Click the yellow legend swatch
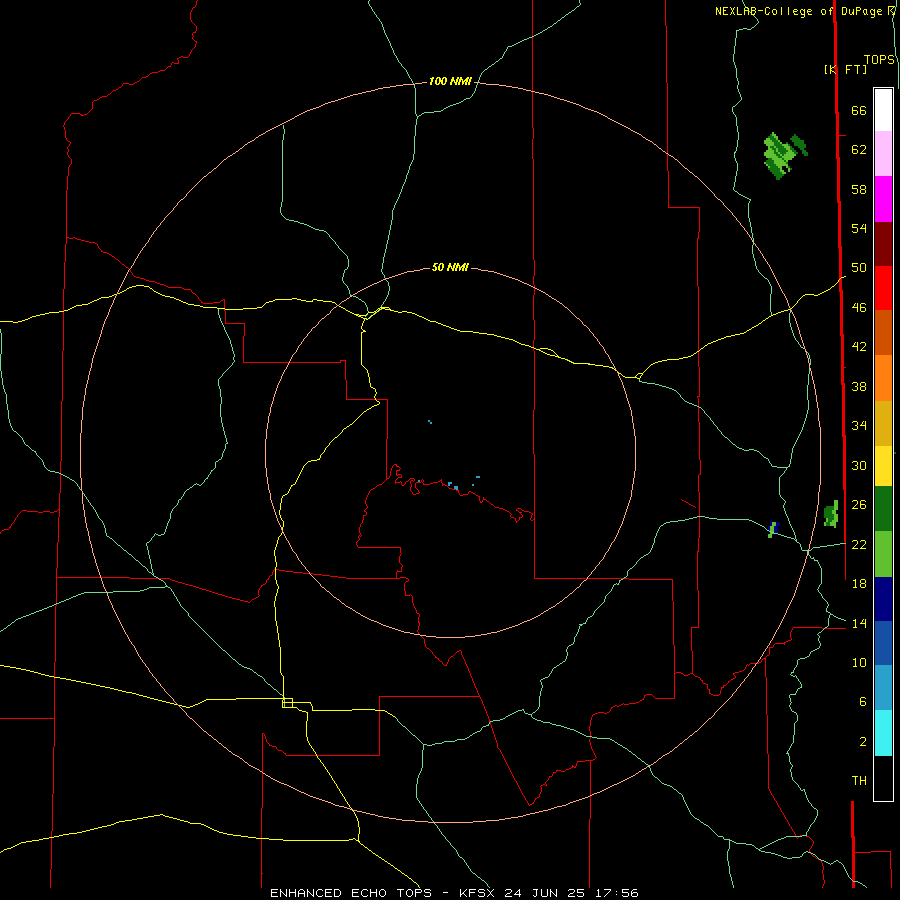This screenshot has height=900, width=900. click(x=883, y=466)
